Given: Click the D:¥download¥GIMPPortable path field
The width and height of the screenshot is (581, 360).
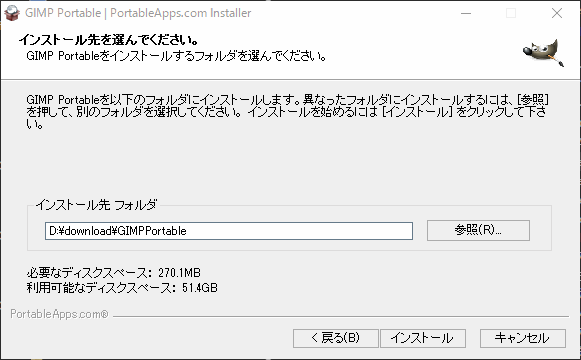Looking at the screenshot, I should click(x=229, y=231).
